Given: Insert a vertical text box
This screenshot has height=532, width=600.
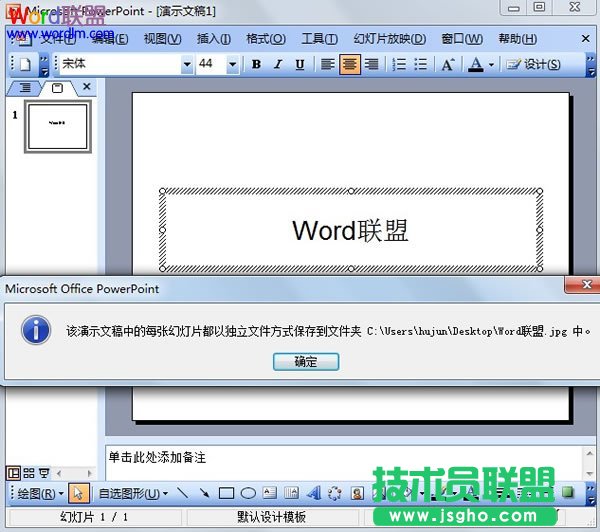Looking at the screenshot, I should [292, 493].
